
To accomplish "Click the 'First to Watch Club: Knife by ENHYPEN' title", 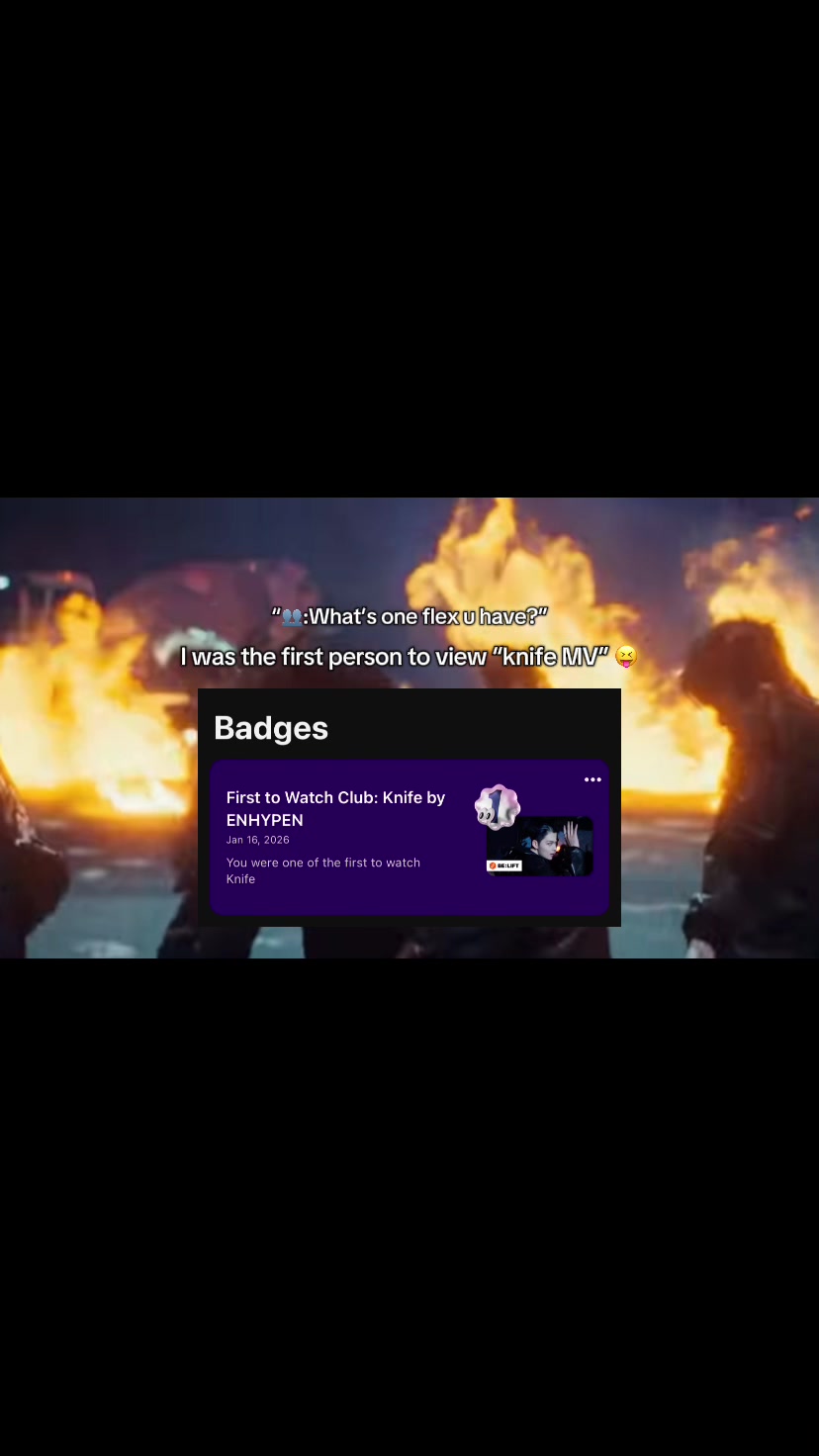I will (x=335, y=808).
